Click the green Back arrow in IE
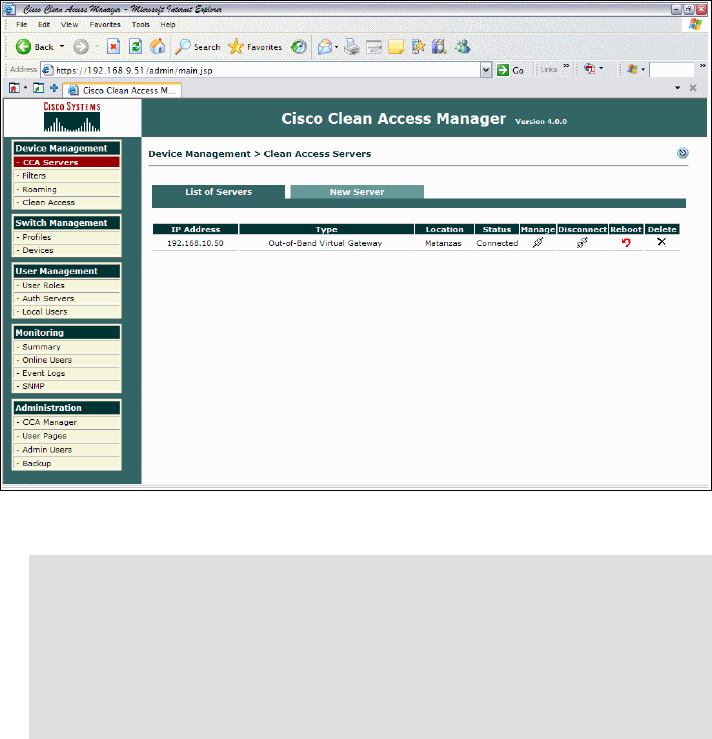712x739 pixels. coord(23,47)
